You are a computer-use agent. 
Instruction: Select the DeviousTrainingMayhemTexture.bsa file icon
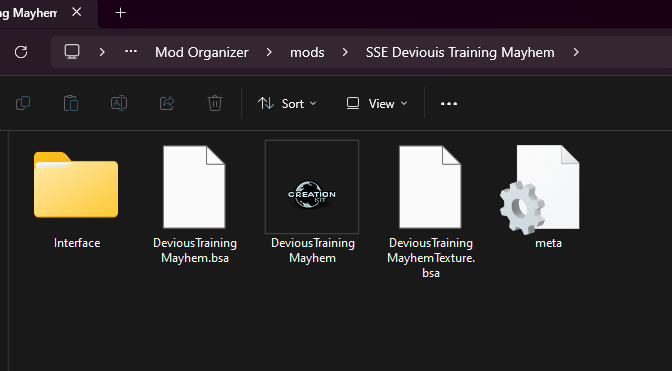coord(430,187)
